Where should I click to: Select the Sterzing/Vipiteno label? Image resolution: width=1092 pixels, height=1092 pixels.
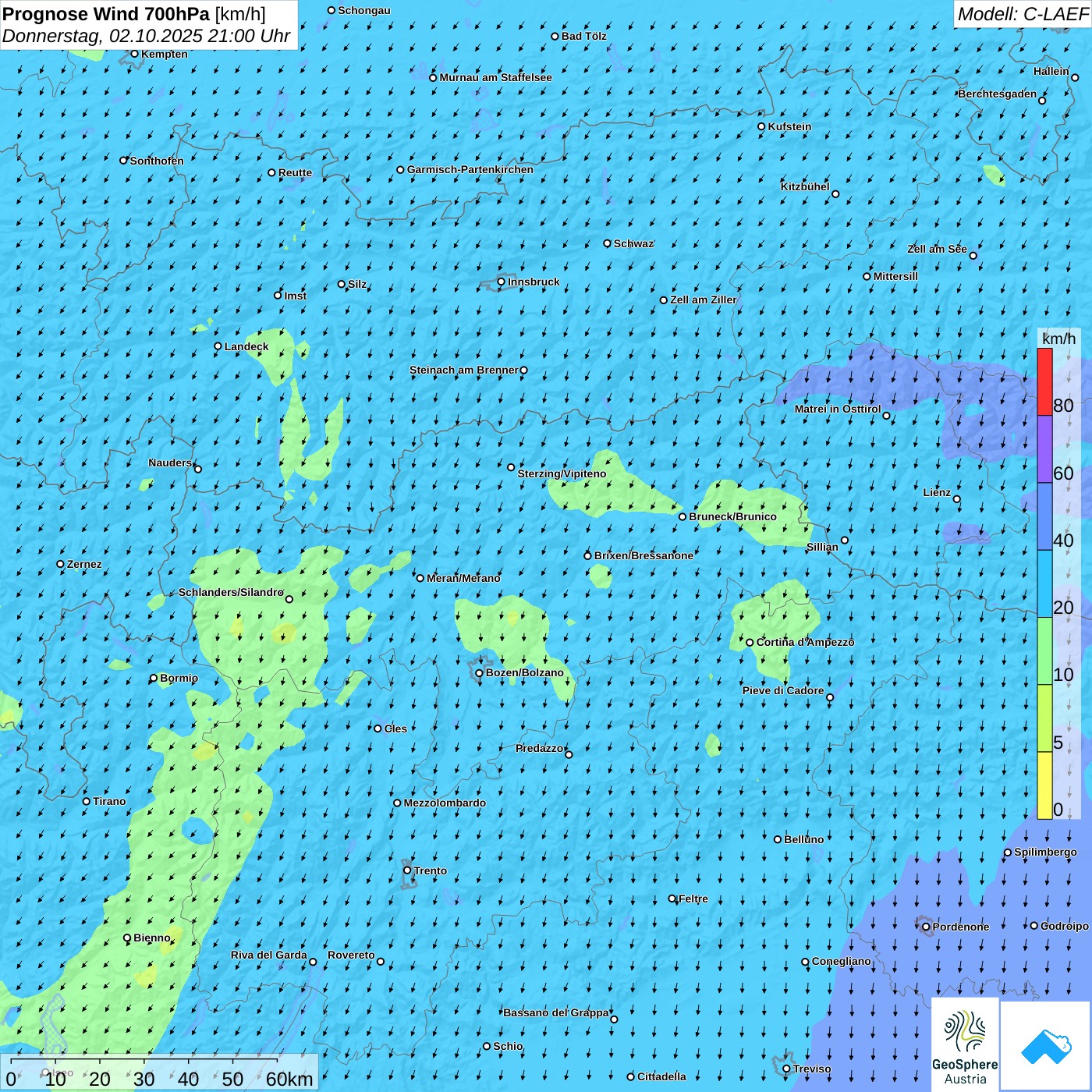tap(562, 473)
